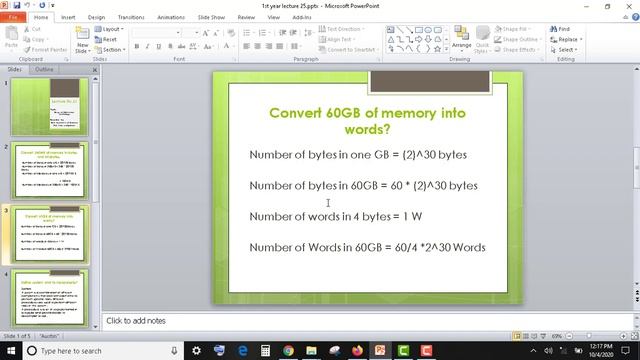Viewport: 640px width, 360px height.
Task: Open the Arrange dropdown
Action: (462, 38)
